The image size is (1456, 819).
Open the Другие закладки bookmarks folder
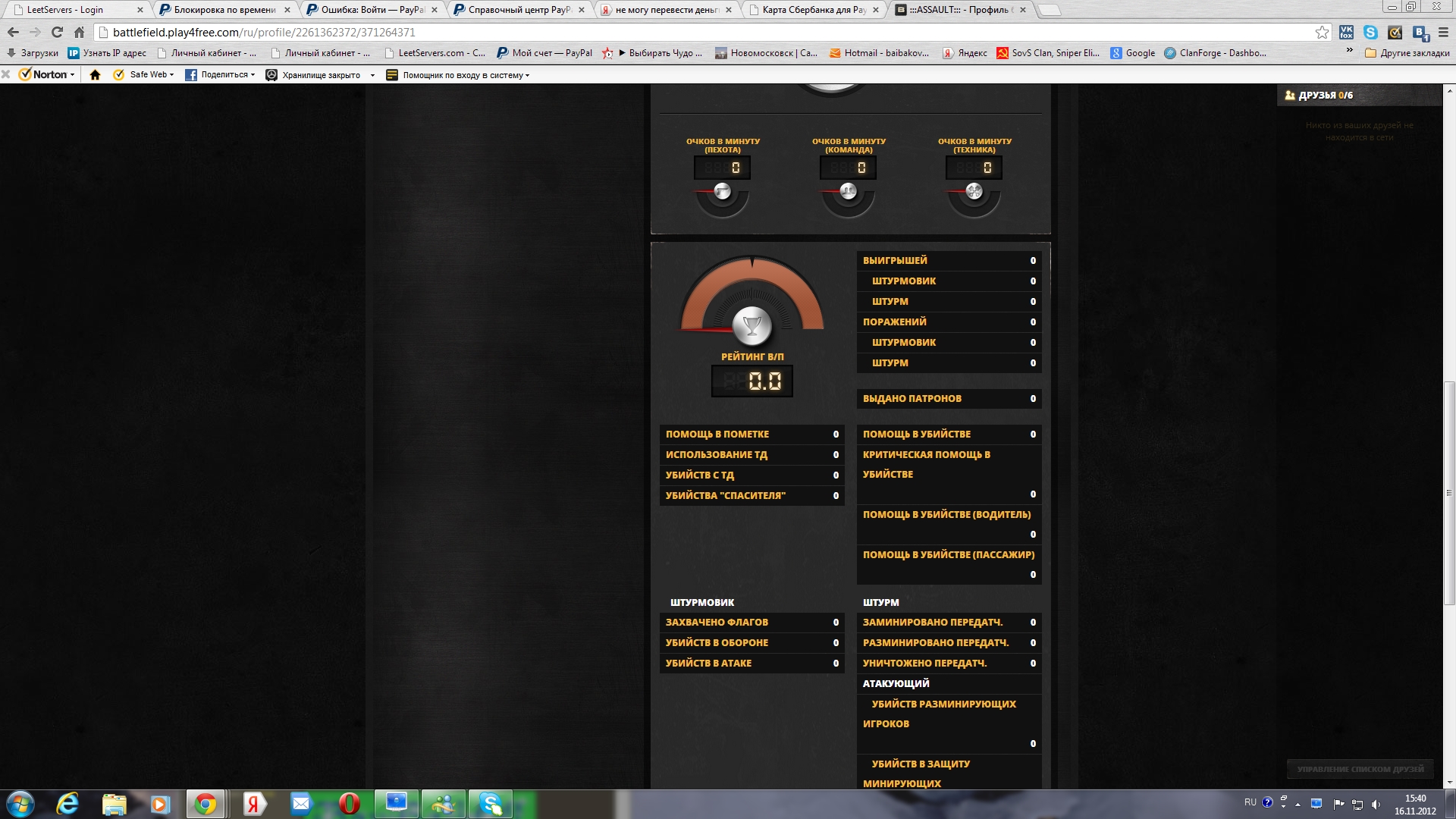pos(1407,53)
